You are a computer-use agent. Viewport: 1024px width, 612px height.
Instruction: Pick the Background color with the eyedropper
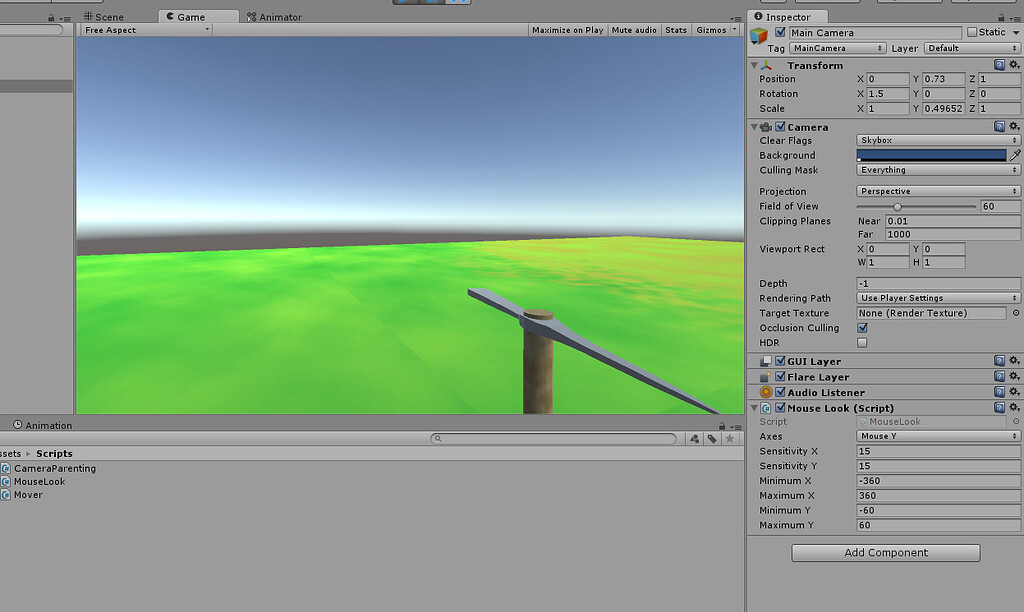click(1016, 155)
